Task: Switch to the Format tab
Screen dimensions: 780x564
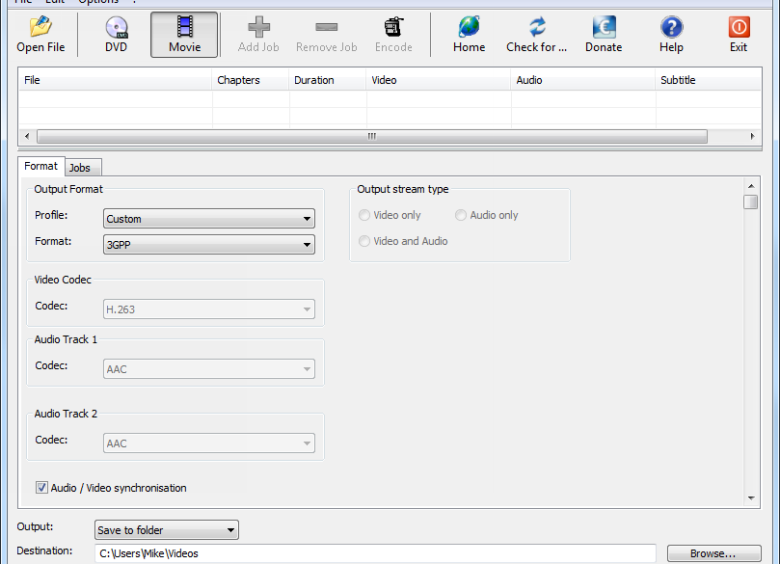Action: point(41,166)
